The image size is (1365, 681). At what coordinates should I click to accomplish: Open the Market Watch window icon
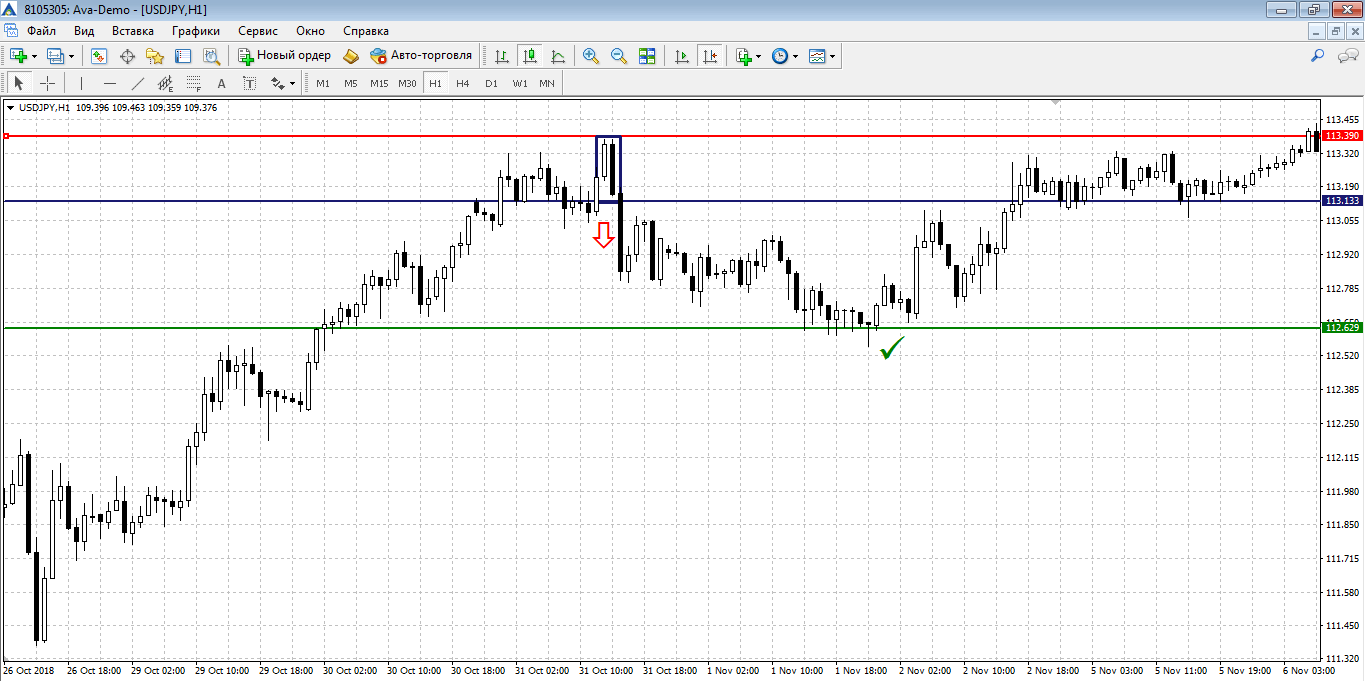tap(98, 56)
